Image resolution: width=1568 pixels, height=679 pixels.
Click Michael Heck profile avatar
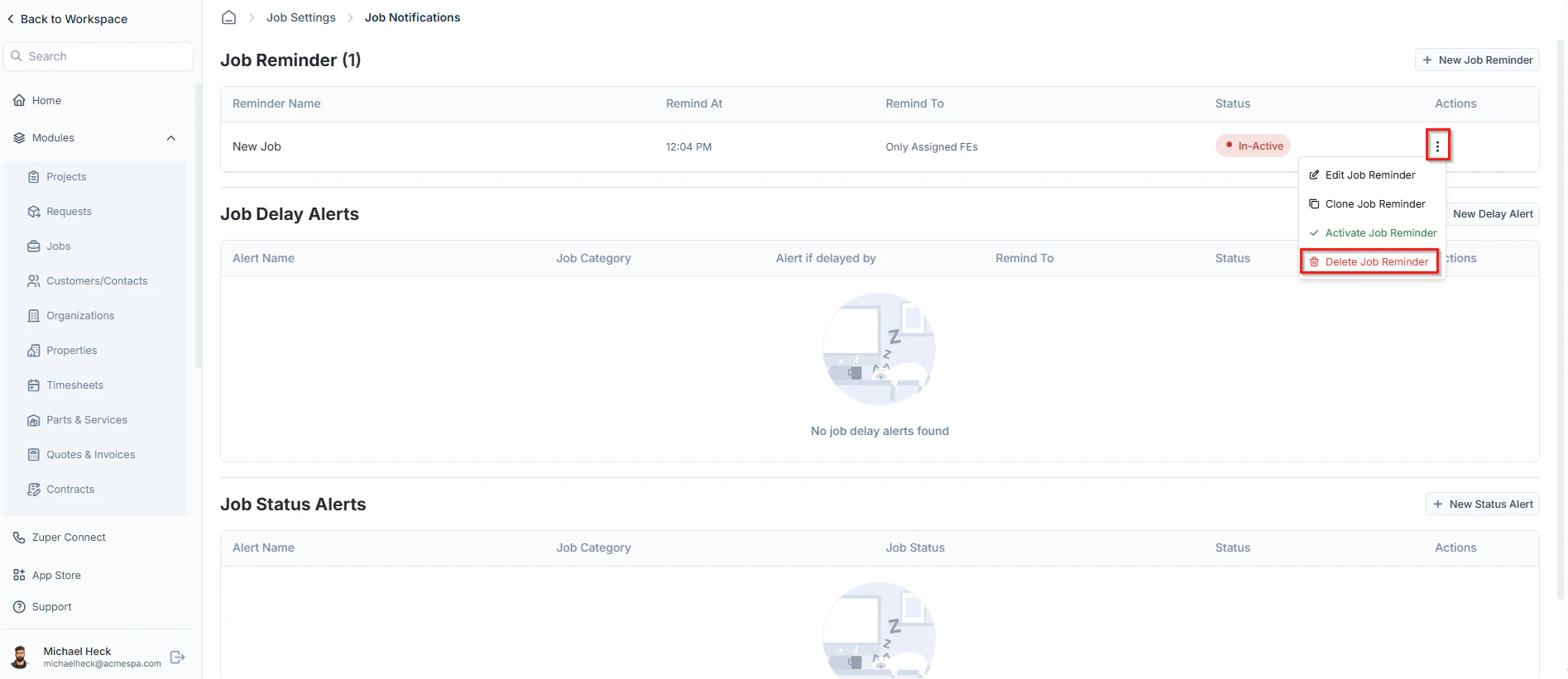(x=21, y=657)
